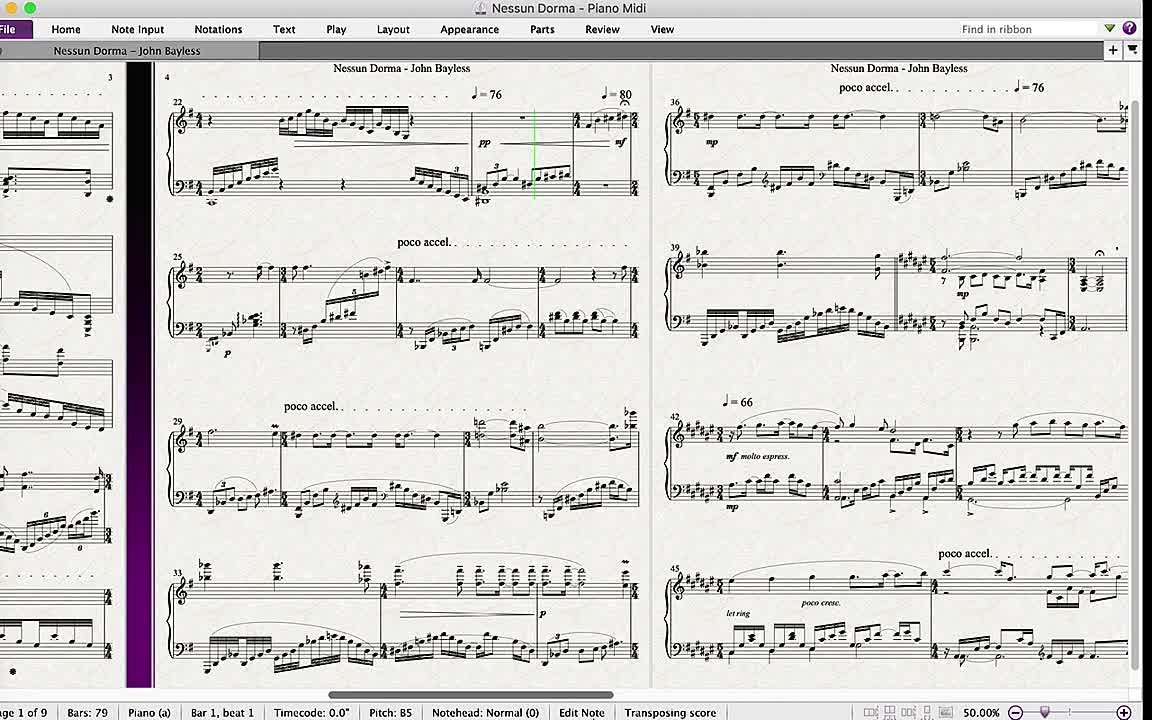Image resolution: width=1152 pixels, height=720 pixels.
Task: Toggle Panorama view in status bar
Action: pos(945,713)
